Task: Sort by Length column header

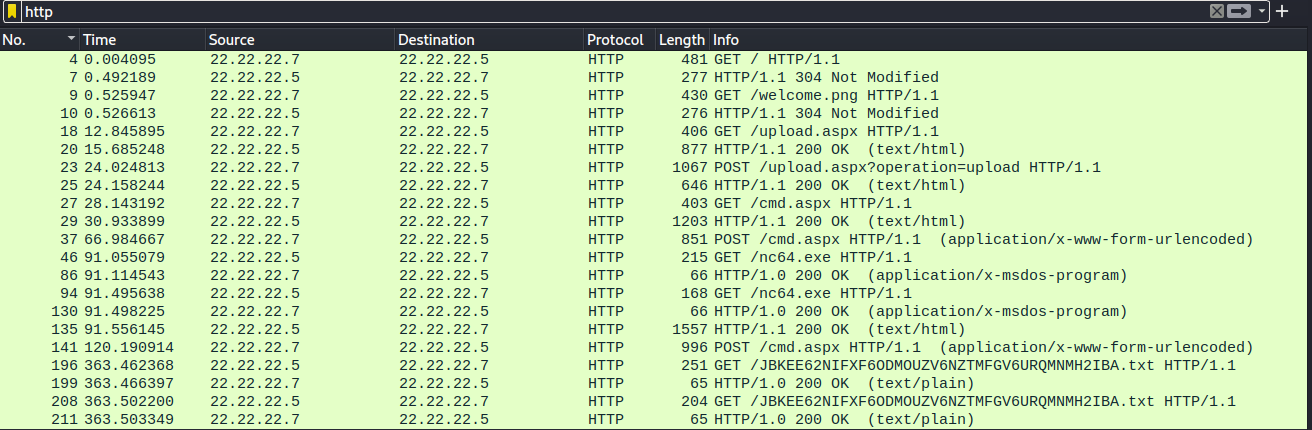Action: pyautogui.click(x=681, y=40)
